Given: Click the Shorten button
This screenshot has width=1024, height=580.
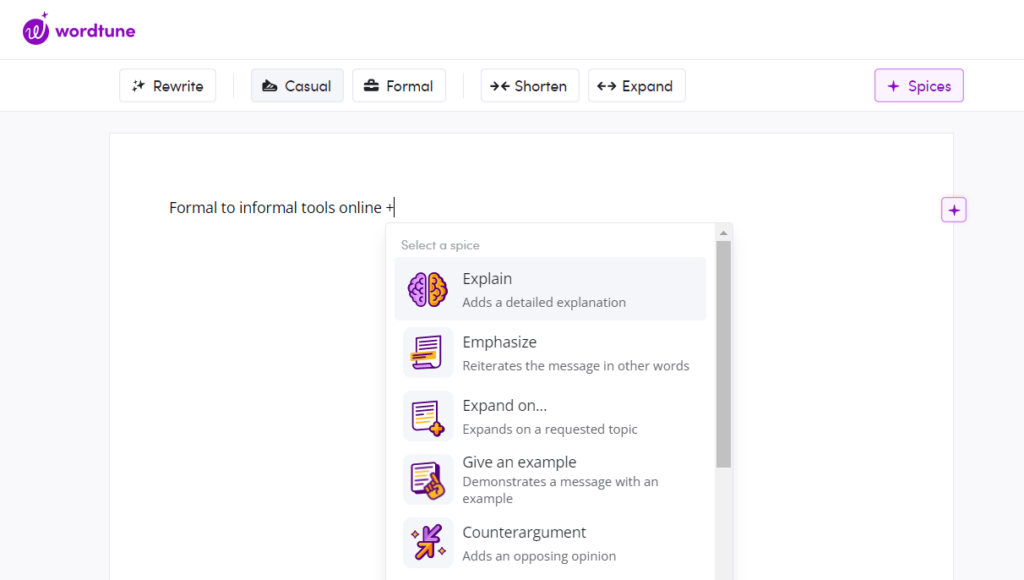Looking at the screenshot, I should pos(530,85).
